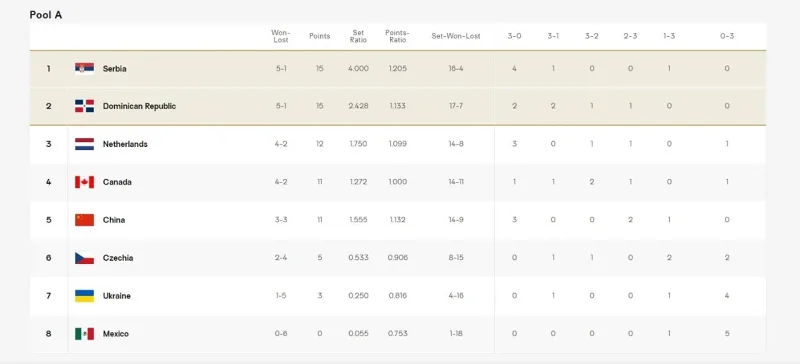The width and height of the screenshot is (800, 364).
Task: Select the 3-0 column header
Action: point(514,36)
